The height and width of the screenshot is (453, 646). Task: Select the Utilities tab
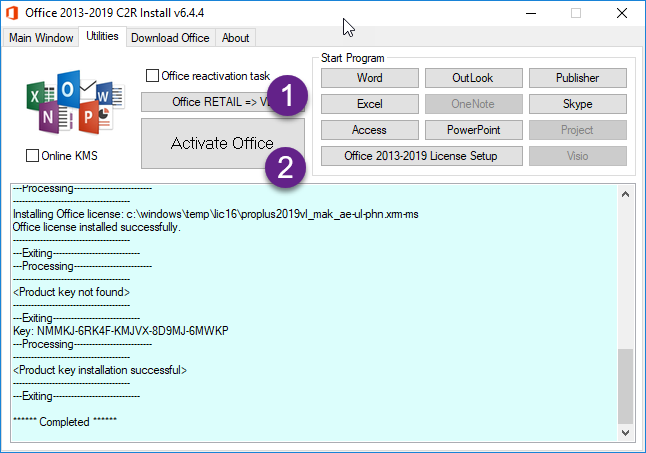pos(102,36)
